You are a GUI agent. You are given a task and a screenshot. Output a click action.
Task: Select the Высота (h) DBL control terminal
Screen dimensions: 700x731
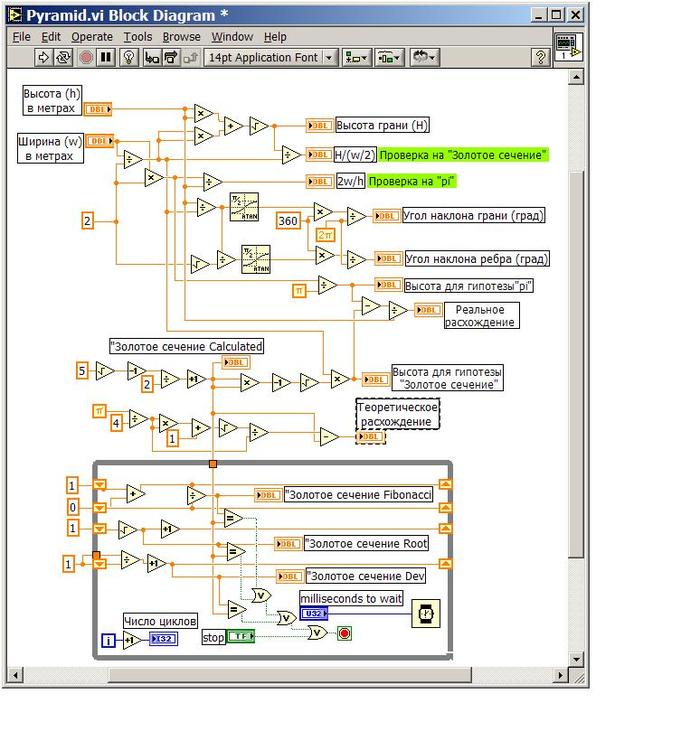click(98, 109)
